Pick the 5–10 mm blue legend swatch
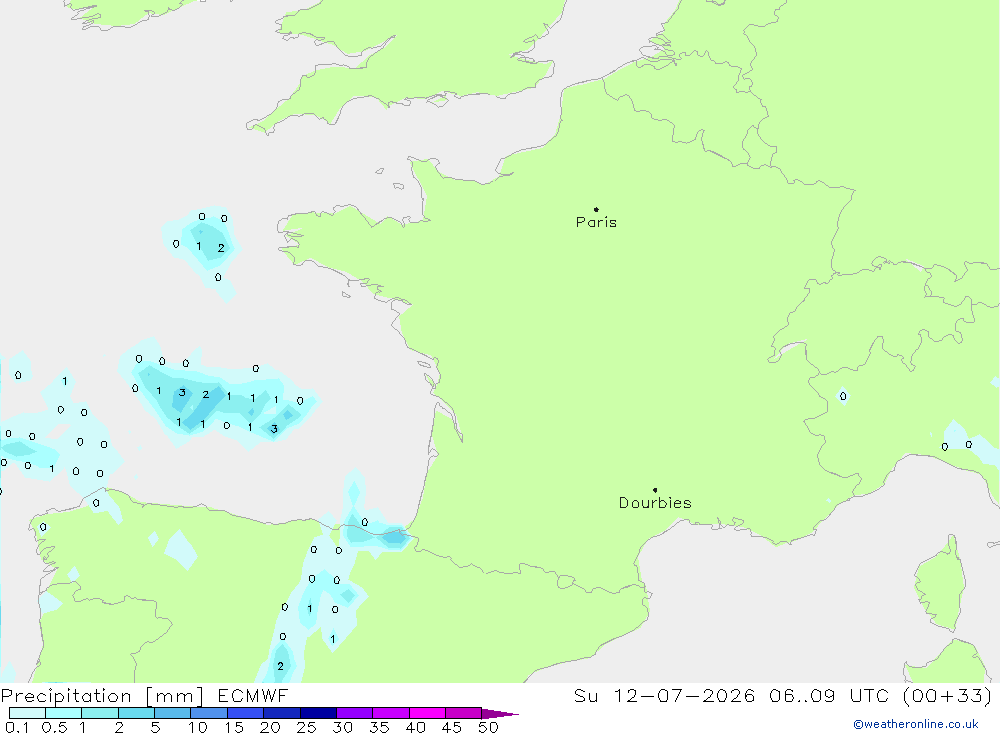1000x733 pixels. 173,713
